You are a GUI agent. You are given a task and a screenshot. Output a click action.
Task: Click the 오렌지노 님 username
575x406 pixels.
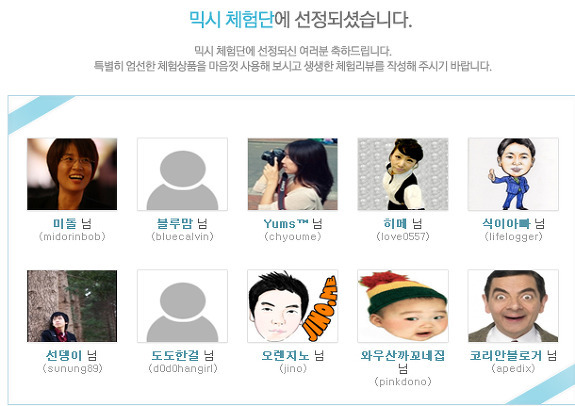click(x=293, y=355)
